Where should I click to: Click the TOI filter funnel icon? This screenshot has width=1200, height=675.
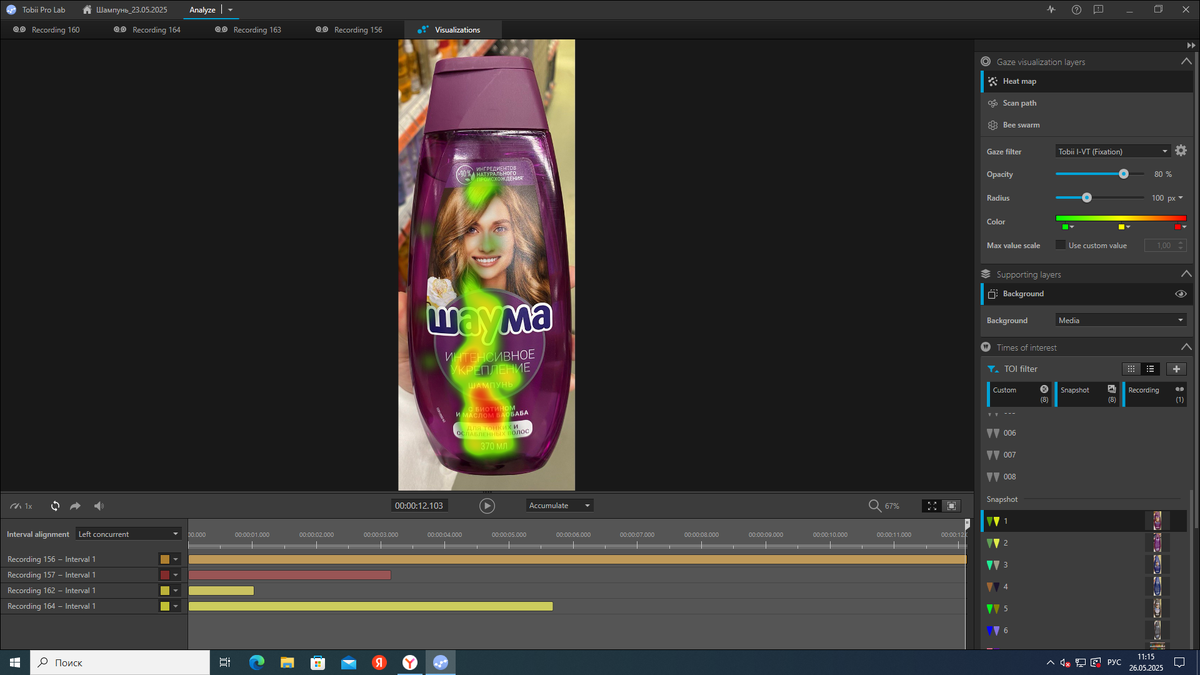993,369
